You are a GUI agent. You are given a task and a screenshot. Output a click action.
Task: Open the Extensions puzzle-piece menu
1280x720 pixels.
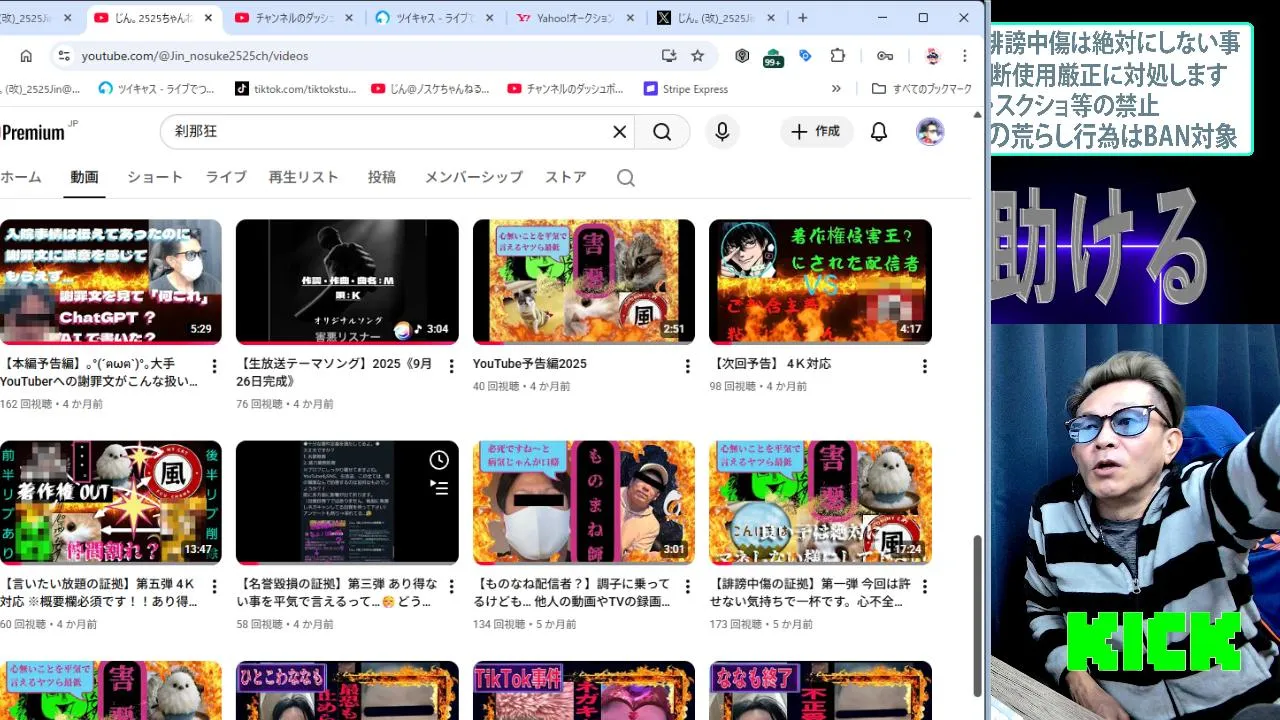tap(838, 56)
